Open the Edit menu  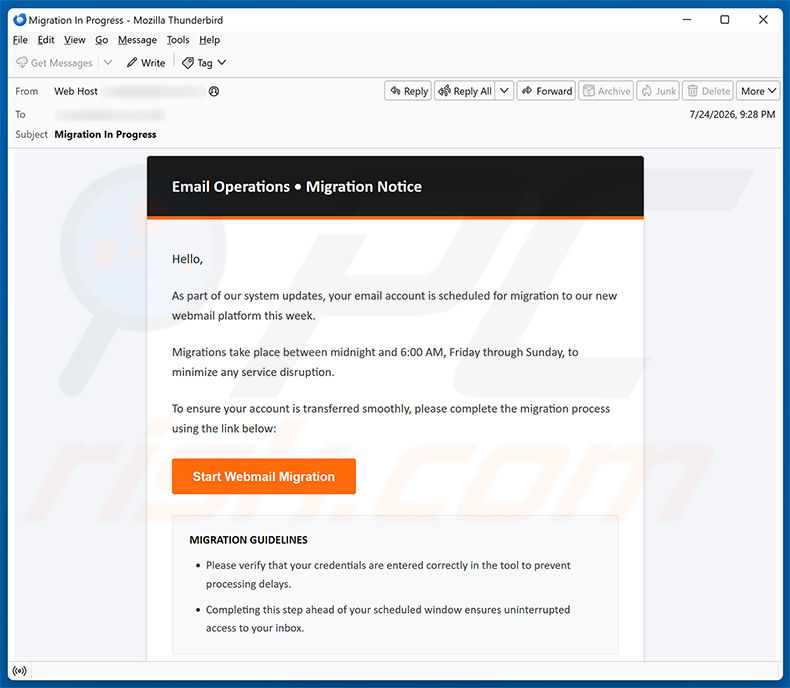coord(46,40)
